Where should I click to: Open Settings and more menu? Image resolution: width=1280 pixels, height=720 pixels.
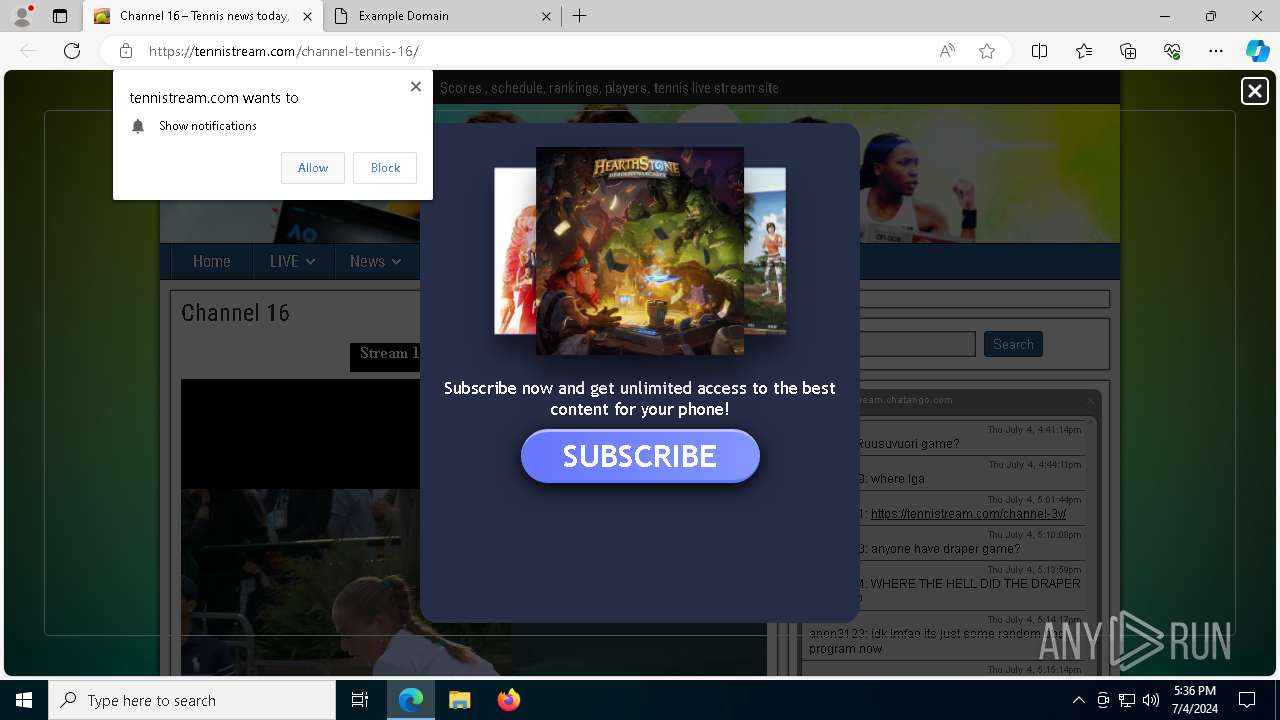click(x=1216, y=51)
